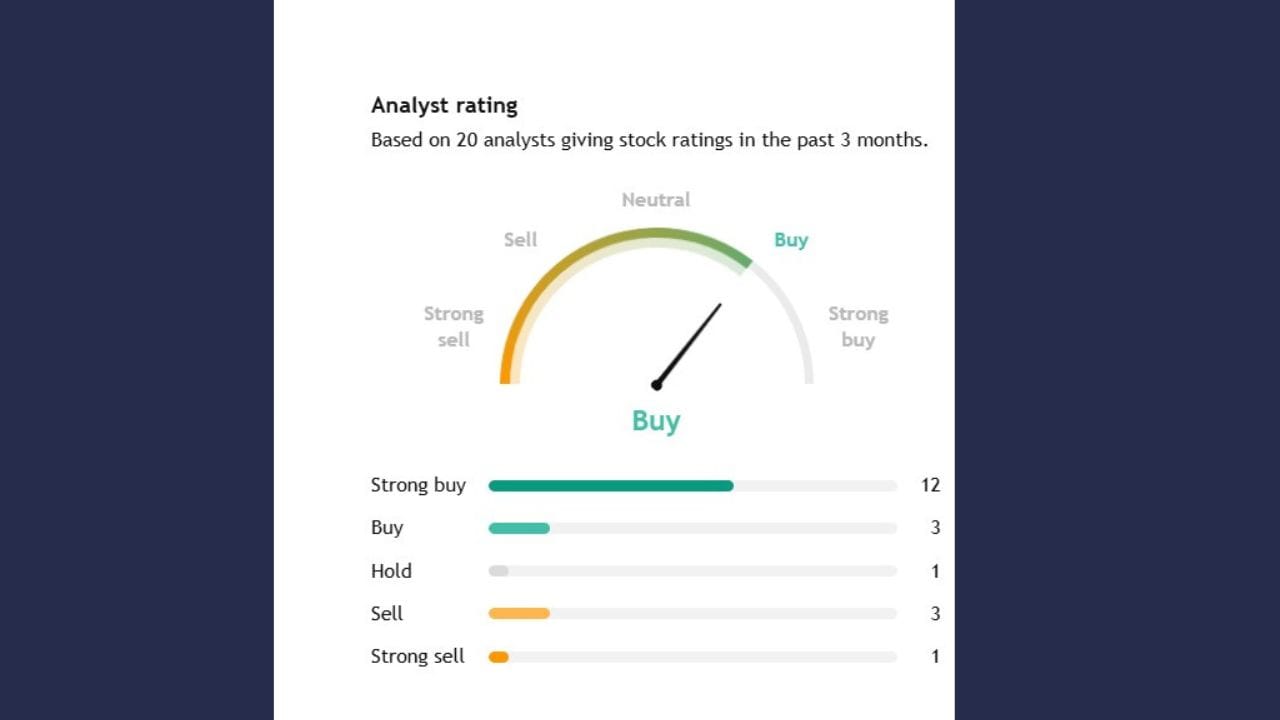Click the dark green Strong buy bar

(x=610, y=486)
